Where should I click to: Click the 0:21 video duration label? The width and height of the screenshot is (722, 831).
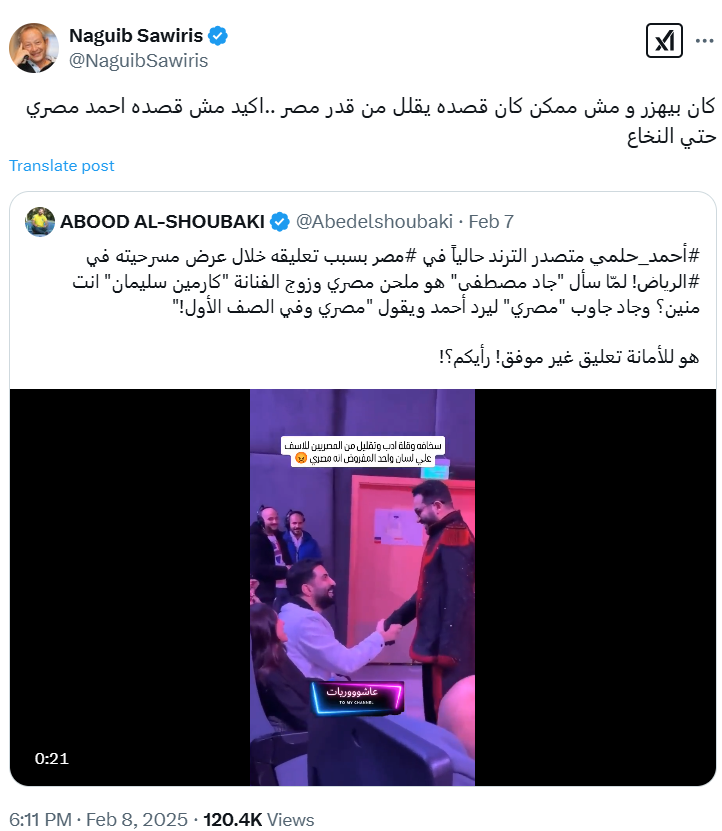(51, 758)
